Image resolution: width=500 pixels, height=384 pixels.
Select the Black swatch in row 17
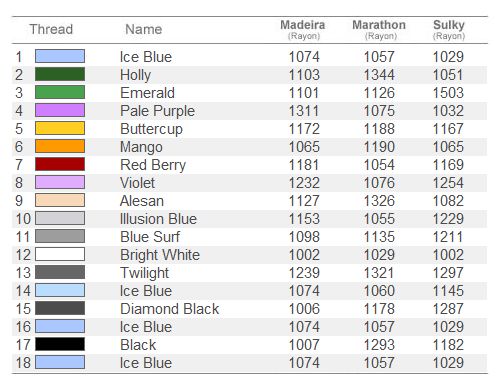click(60, 344)
